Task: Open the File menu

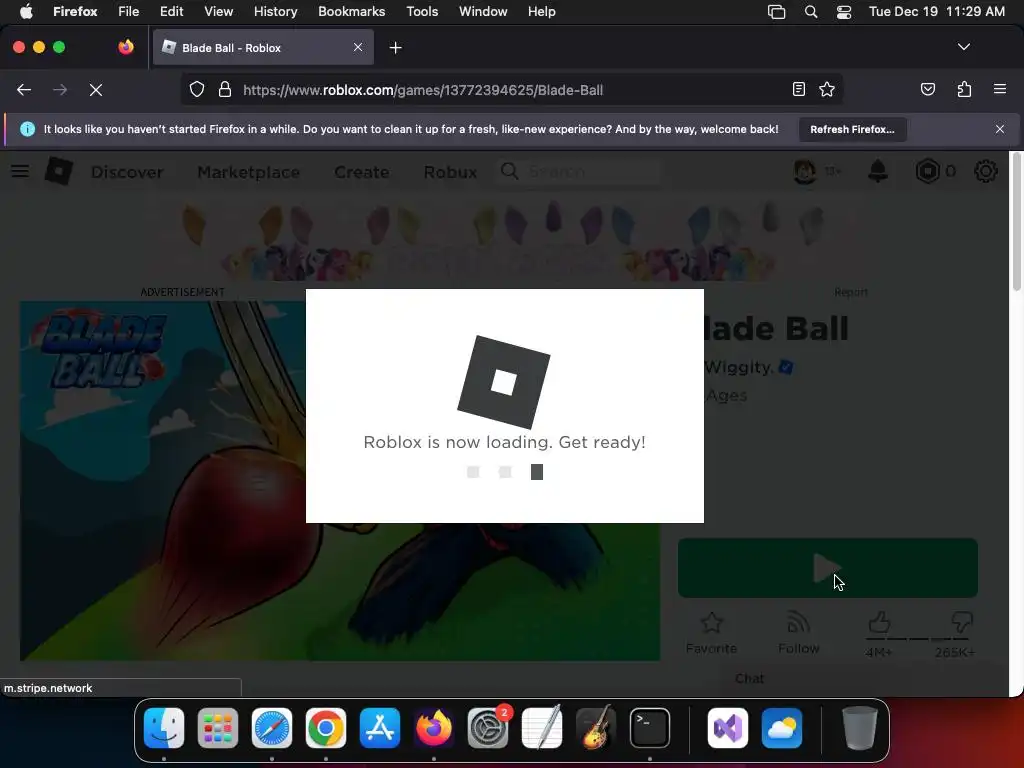Action: [x=129, y=11]
